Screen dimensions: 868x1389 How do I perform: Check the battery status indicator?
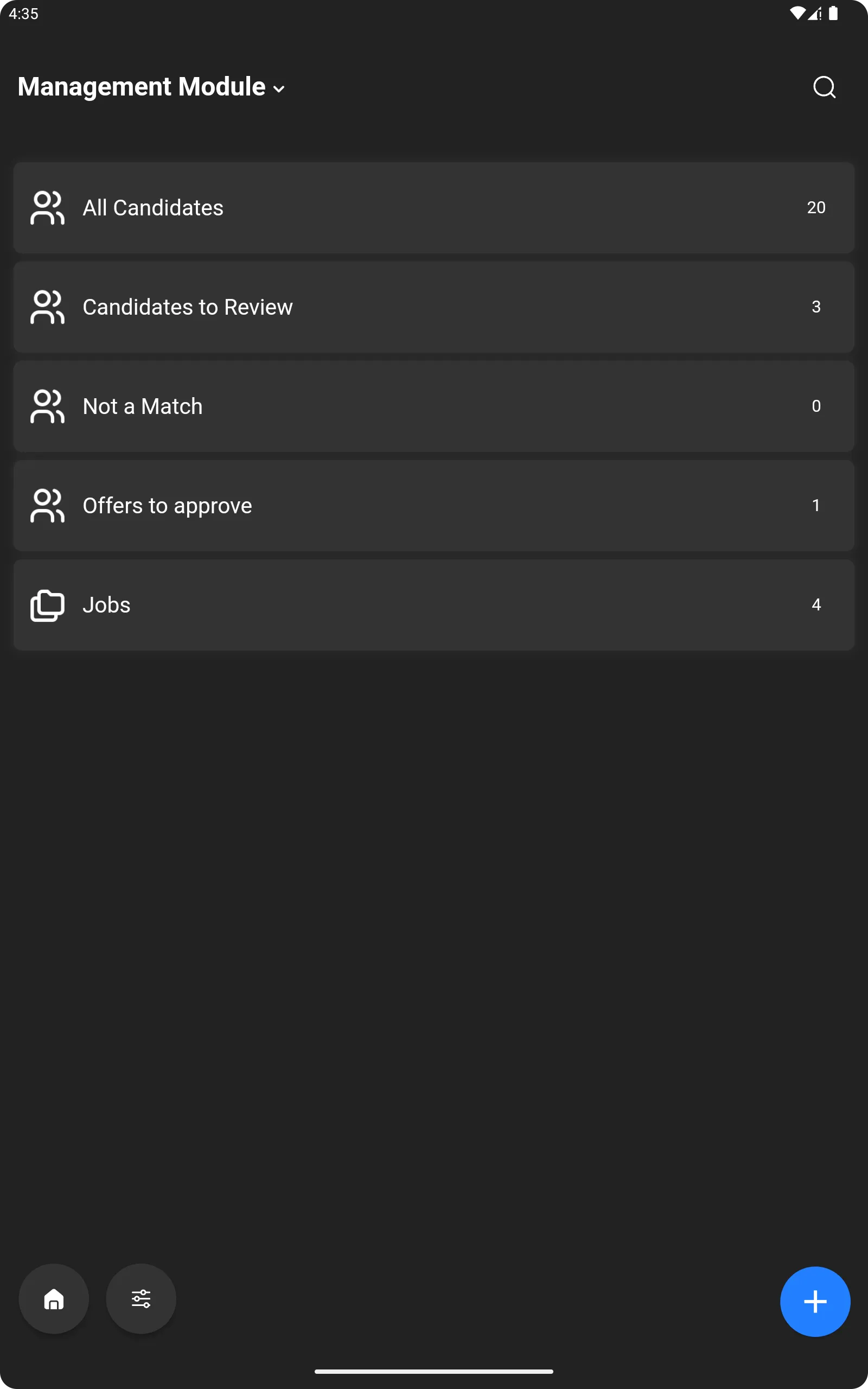[x=834, y=13]
